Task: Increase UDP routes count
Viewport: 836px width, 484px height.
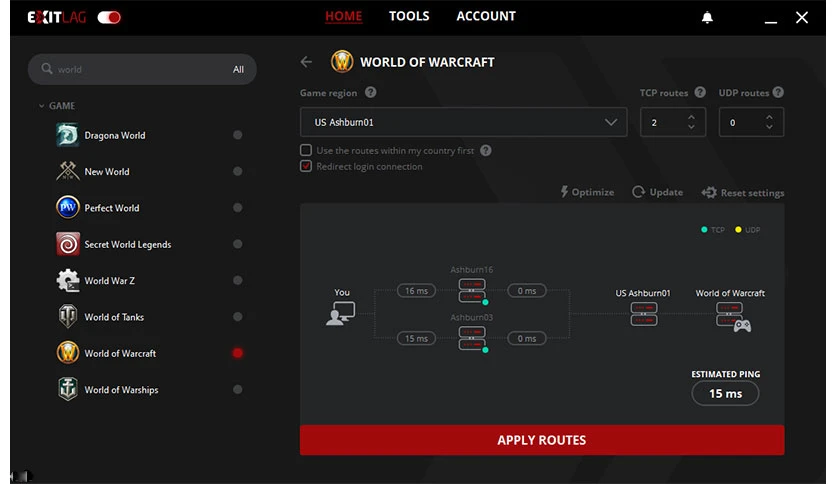Action: tap(769, 117)
